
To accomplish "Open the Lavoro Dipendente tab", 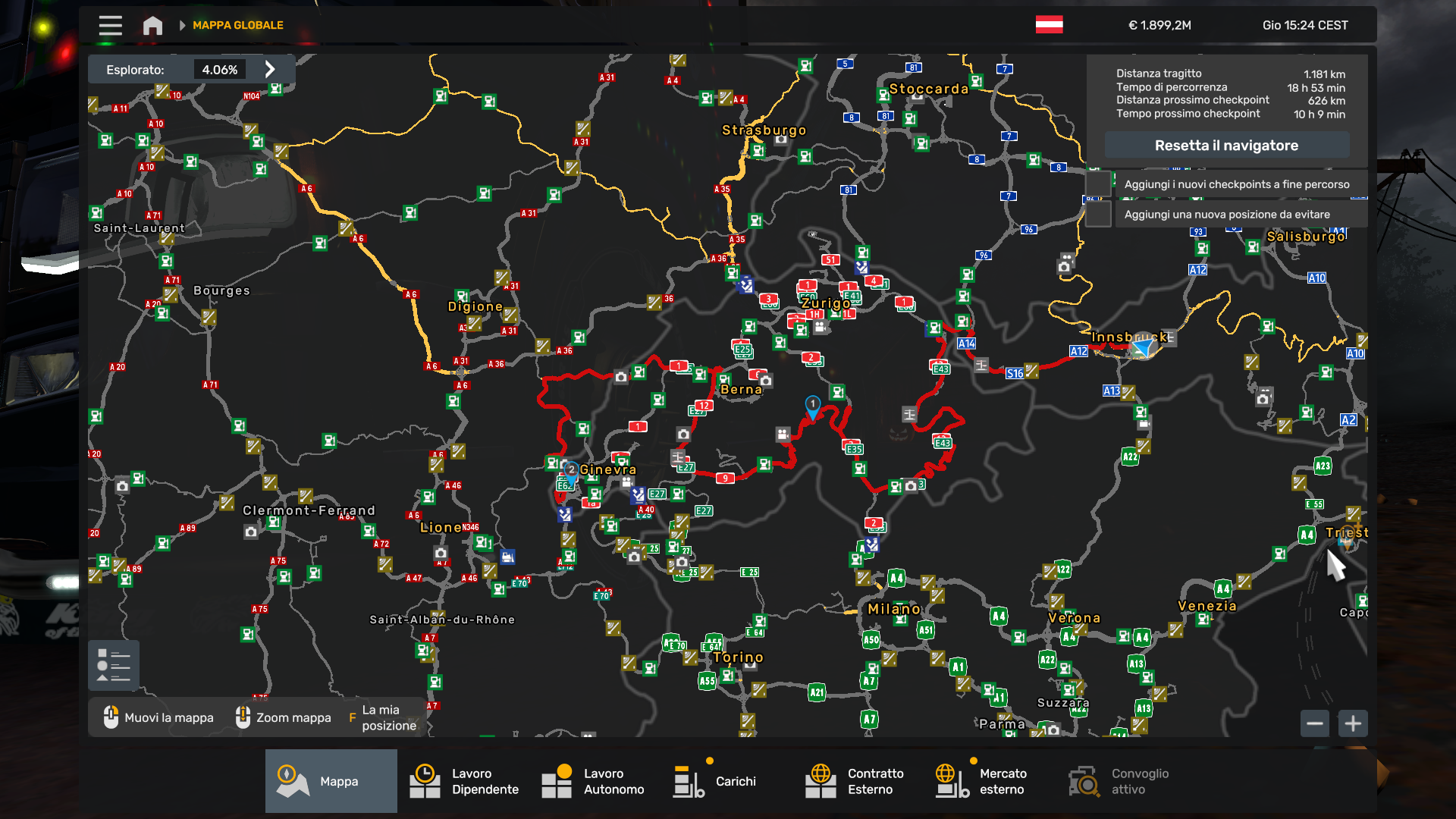I will tap(464, 781).
